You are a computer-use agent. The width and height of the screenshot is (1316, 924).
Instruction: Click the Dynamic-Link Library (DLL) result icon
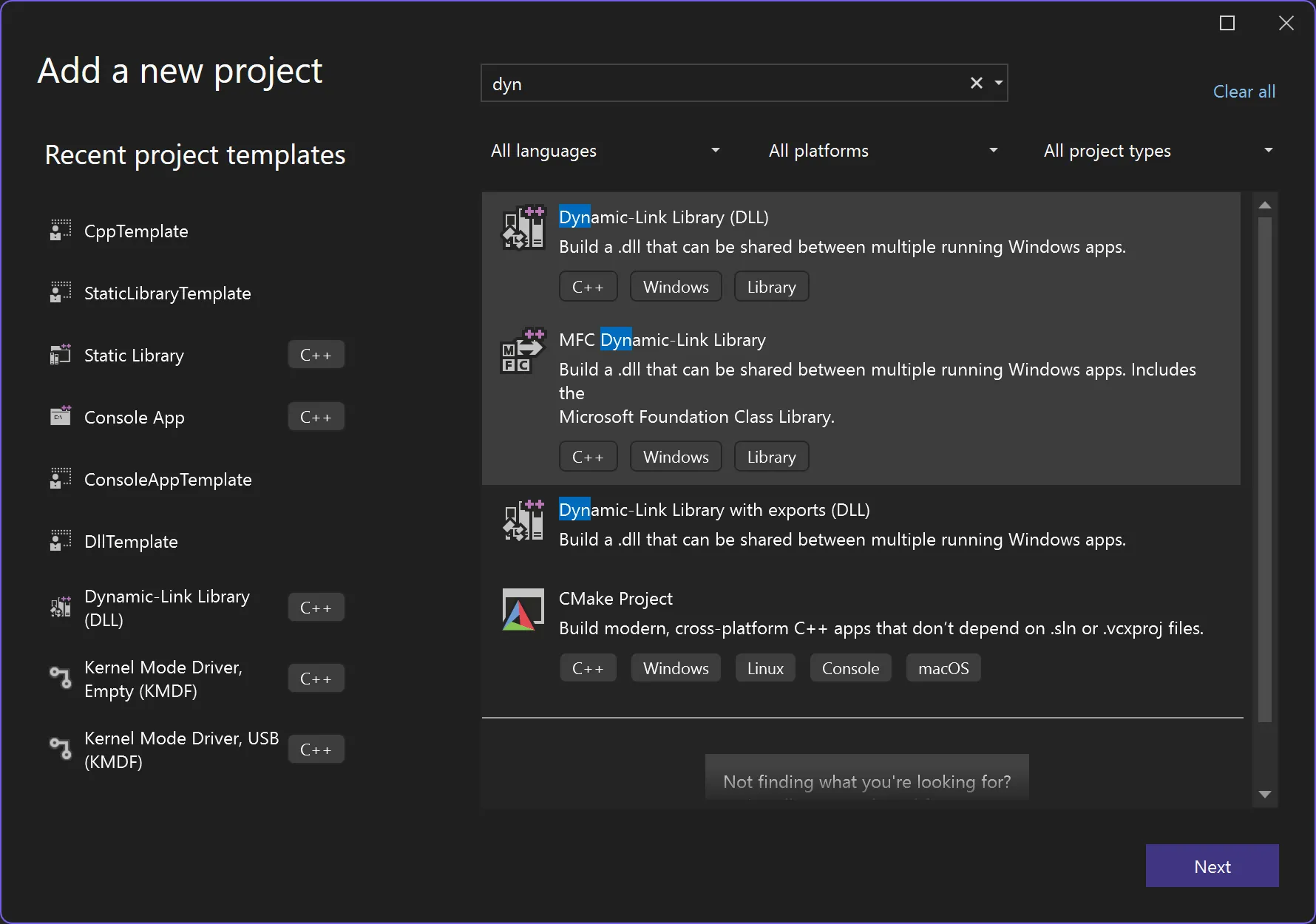point(523,228)
